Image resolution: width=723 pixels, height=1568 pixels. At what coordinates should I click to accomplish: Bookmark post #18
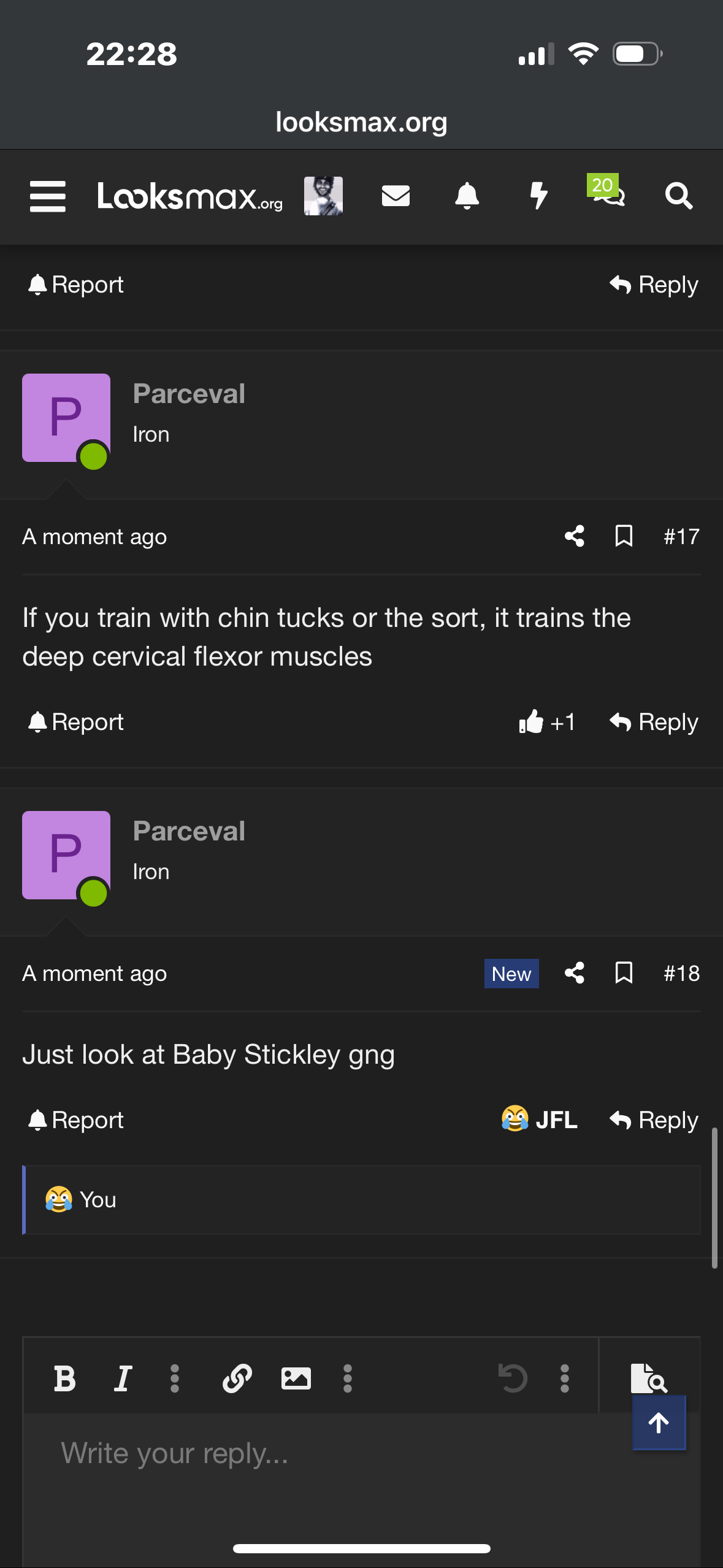pos(624,973)
